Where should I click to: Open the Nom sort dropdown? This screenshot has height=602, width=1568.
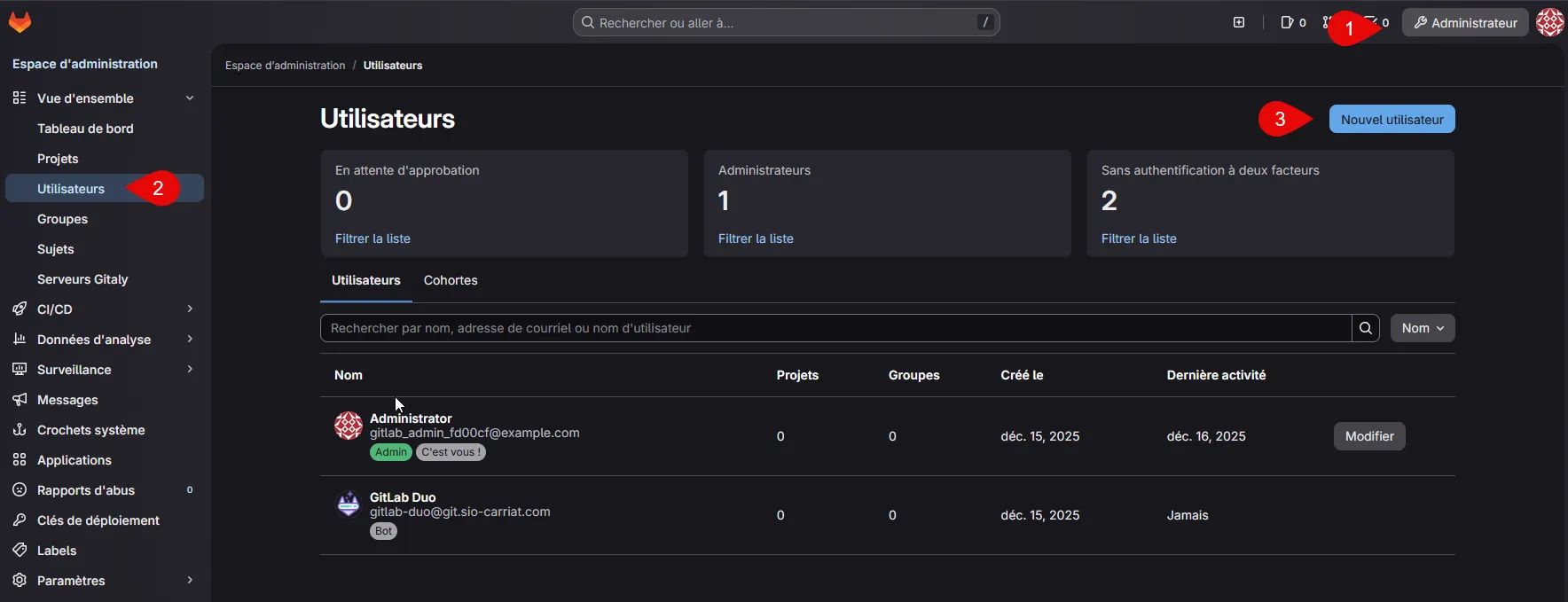tap(1422, 328)
